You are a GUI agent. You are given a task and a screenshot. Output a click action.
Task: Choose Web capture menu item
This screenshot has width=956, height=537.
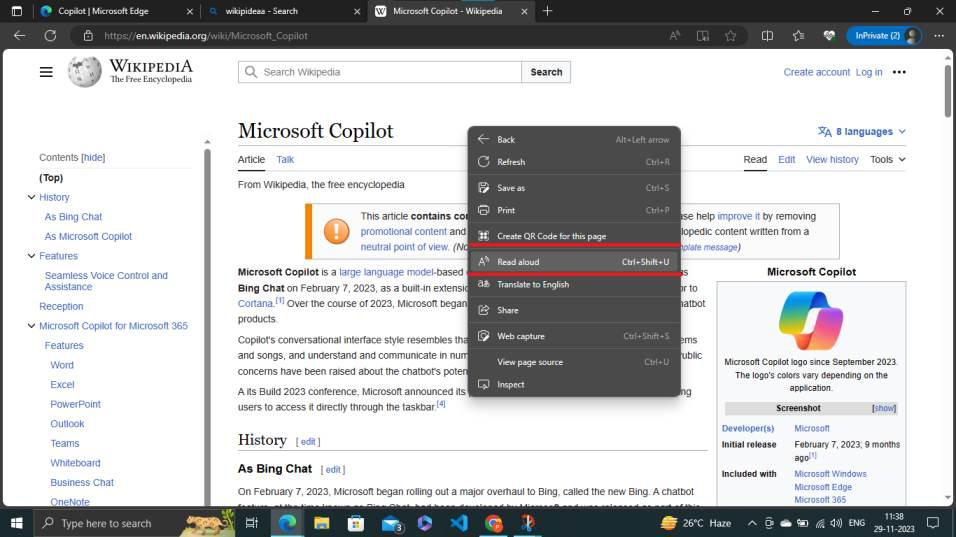pyautogui.click(x=574, y=336)
